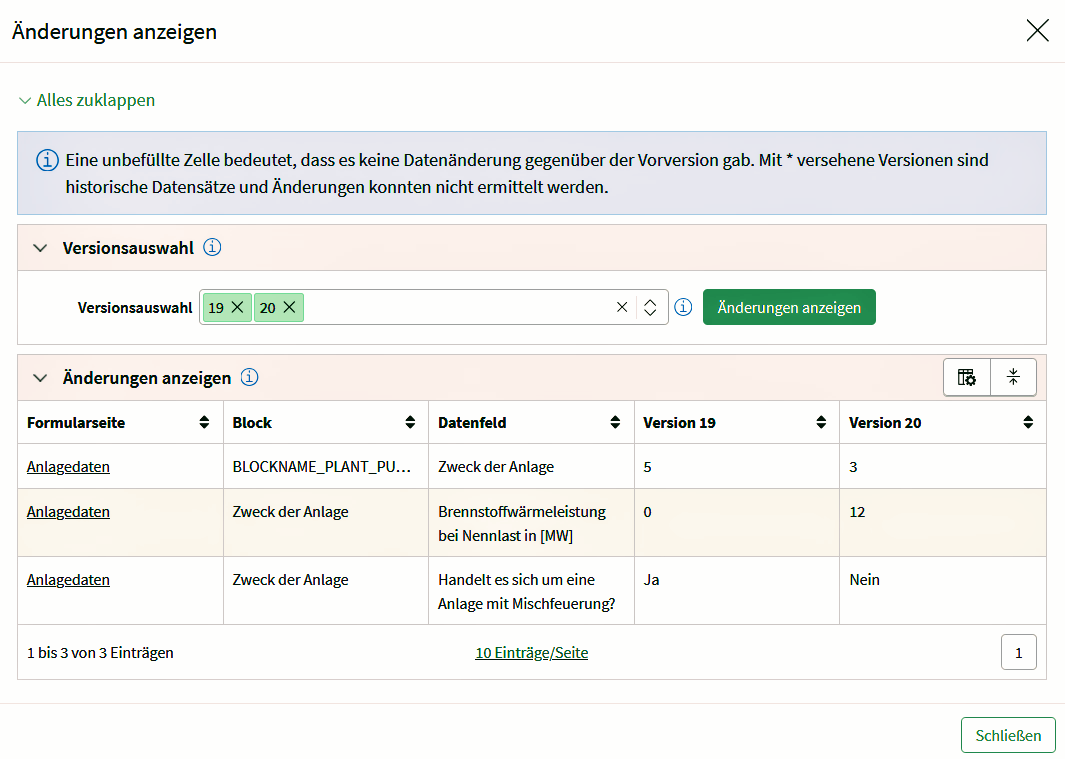Collapse the Versionsauswahl section
Image resolution: width=1065 pixels, height=759 pixels.
pos(40,248)
